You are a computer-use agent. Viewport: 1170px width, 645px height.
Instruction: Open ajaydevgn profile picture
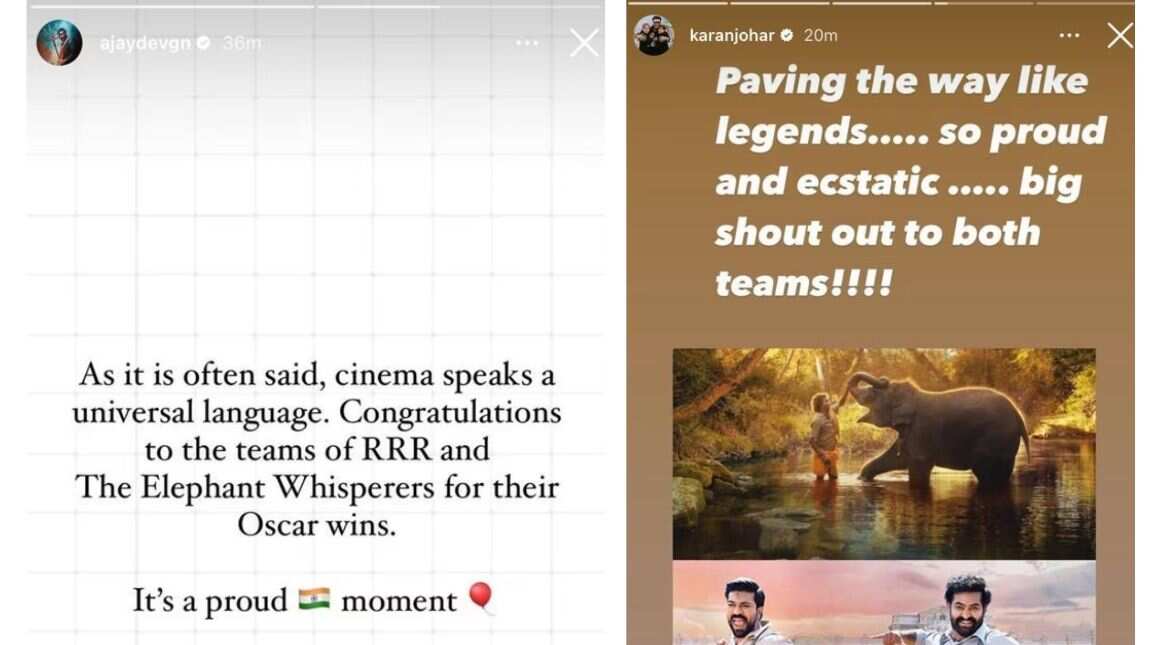pyautogui.click(x=60, y=43)
